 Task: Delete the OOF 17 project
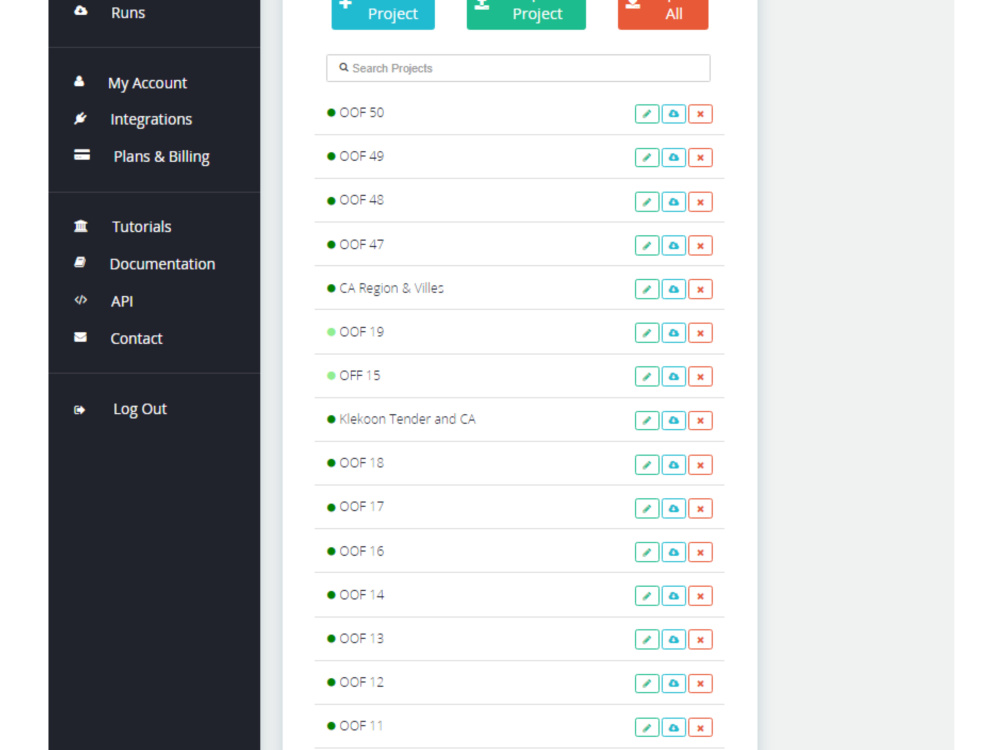pyautogui.click(x=700, y=509)
